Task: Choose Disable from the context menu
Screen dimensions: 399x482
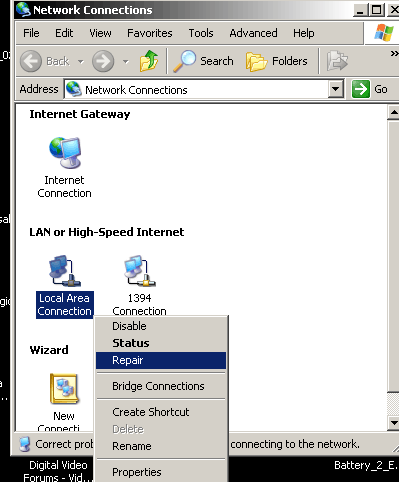Action: point(161,326)
